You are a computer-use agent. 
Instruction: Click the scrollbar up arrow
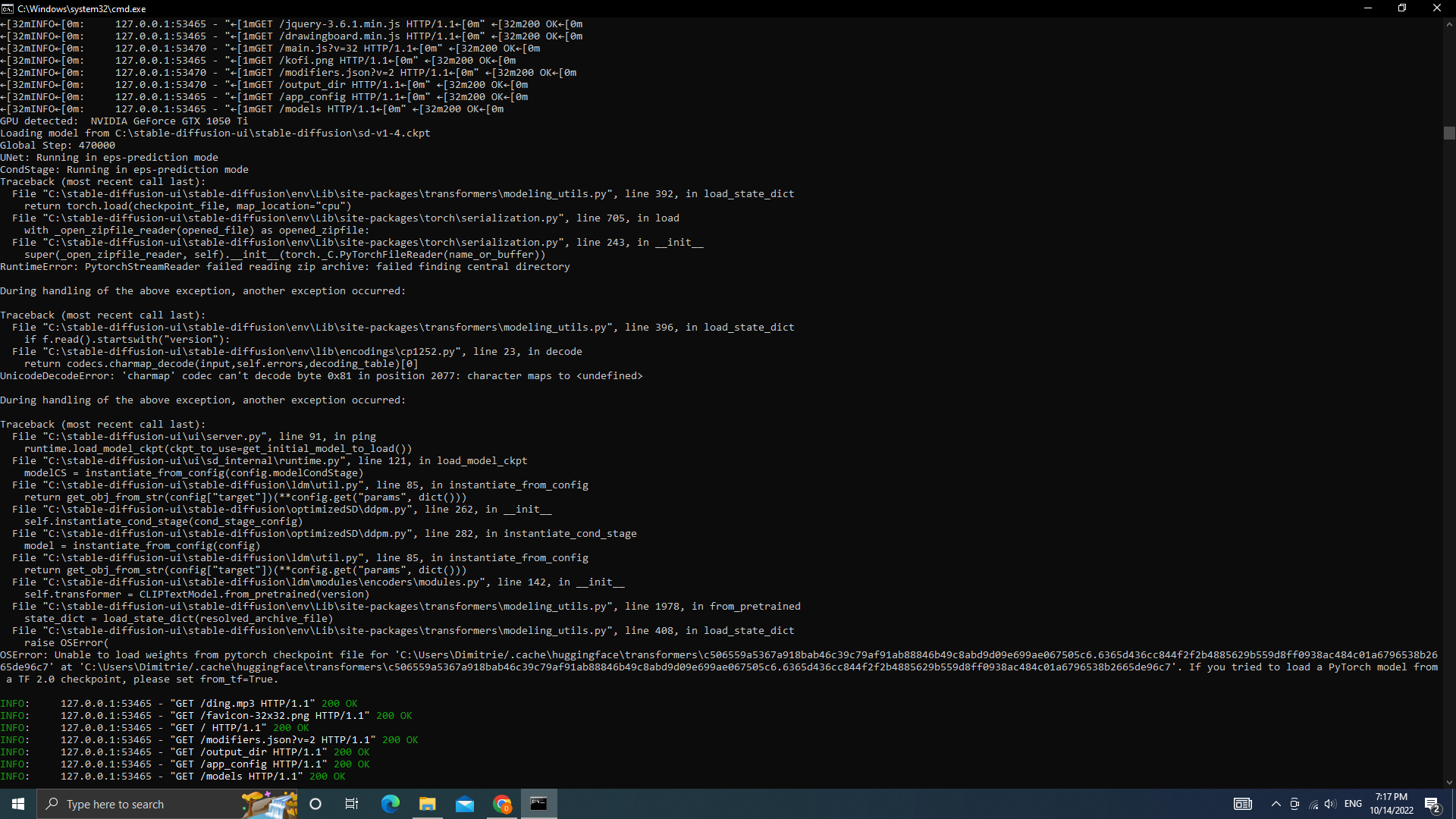pyautogui.click(x=1449, y=24)
